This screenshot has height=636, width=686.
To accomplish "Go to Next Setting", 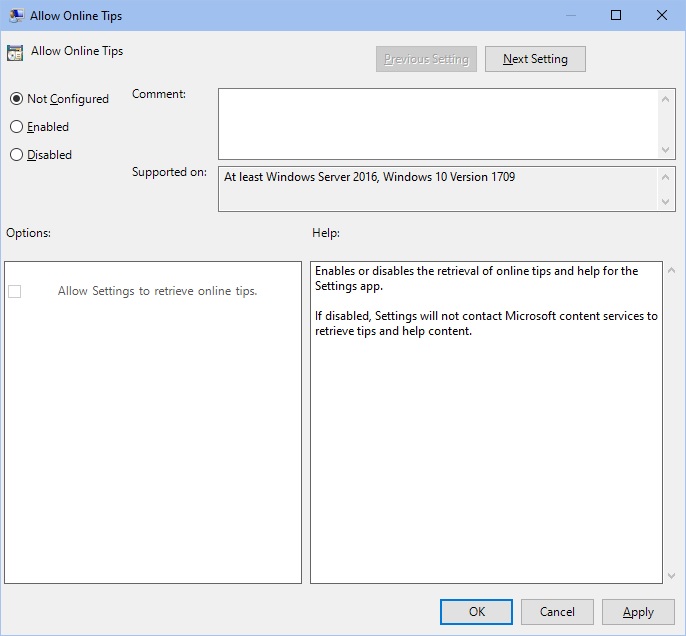I will pyautogui.click(x=535, y=59).
